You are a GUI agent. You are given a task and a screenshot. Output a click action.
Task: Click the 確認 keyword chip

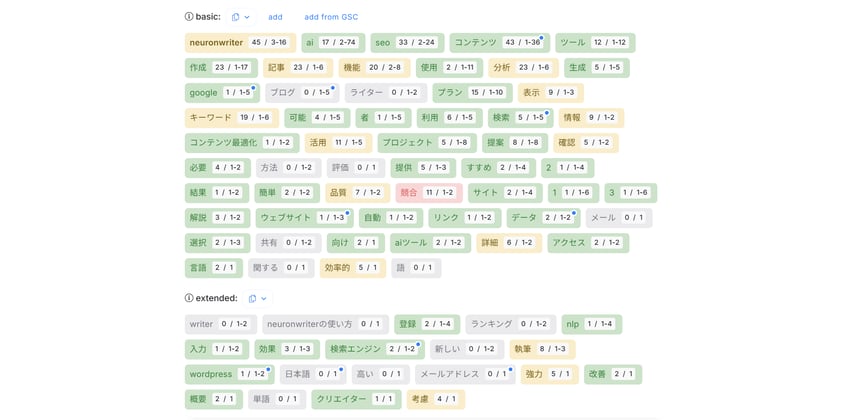pos(586,143)
